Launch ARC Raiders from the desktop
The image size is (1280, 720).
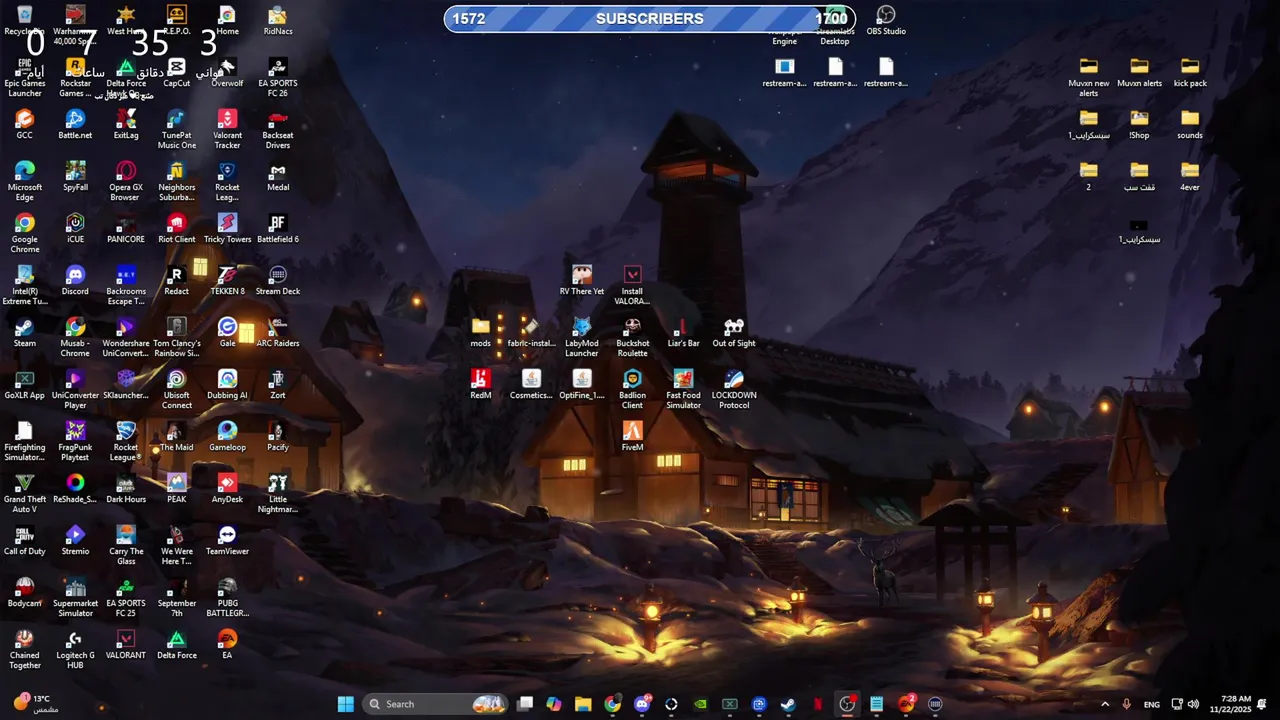coord(278,332)
